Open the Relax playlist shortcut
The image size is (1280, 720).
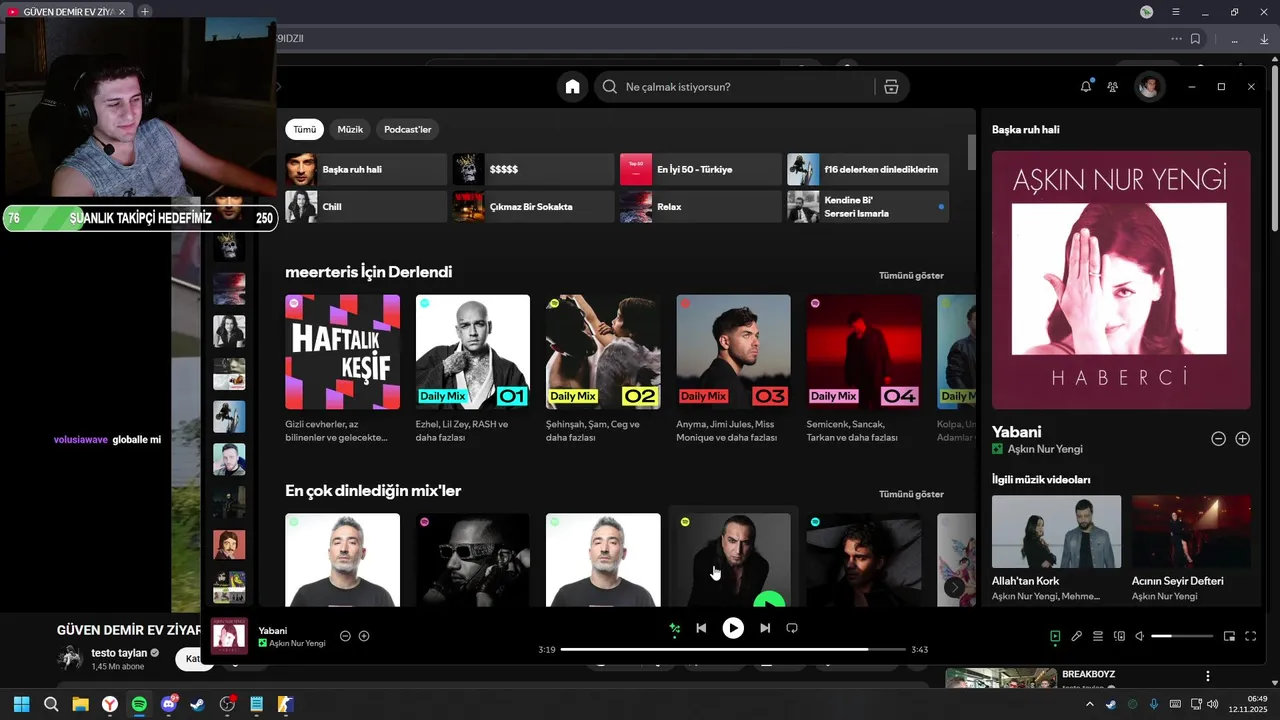[700, 207]
